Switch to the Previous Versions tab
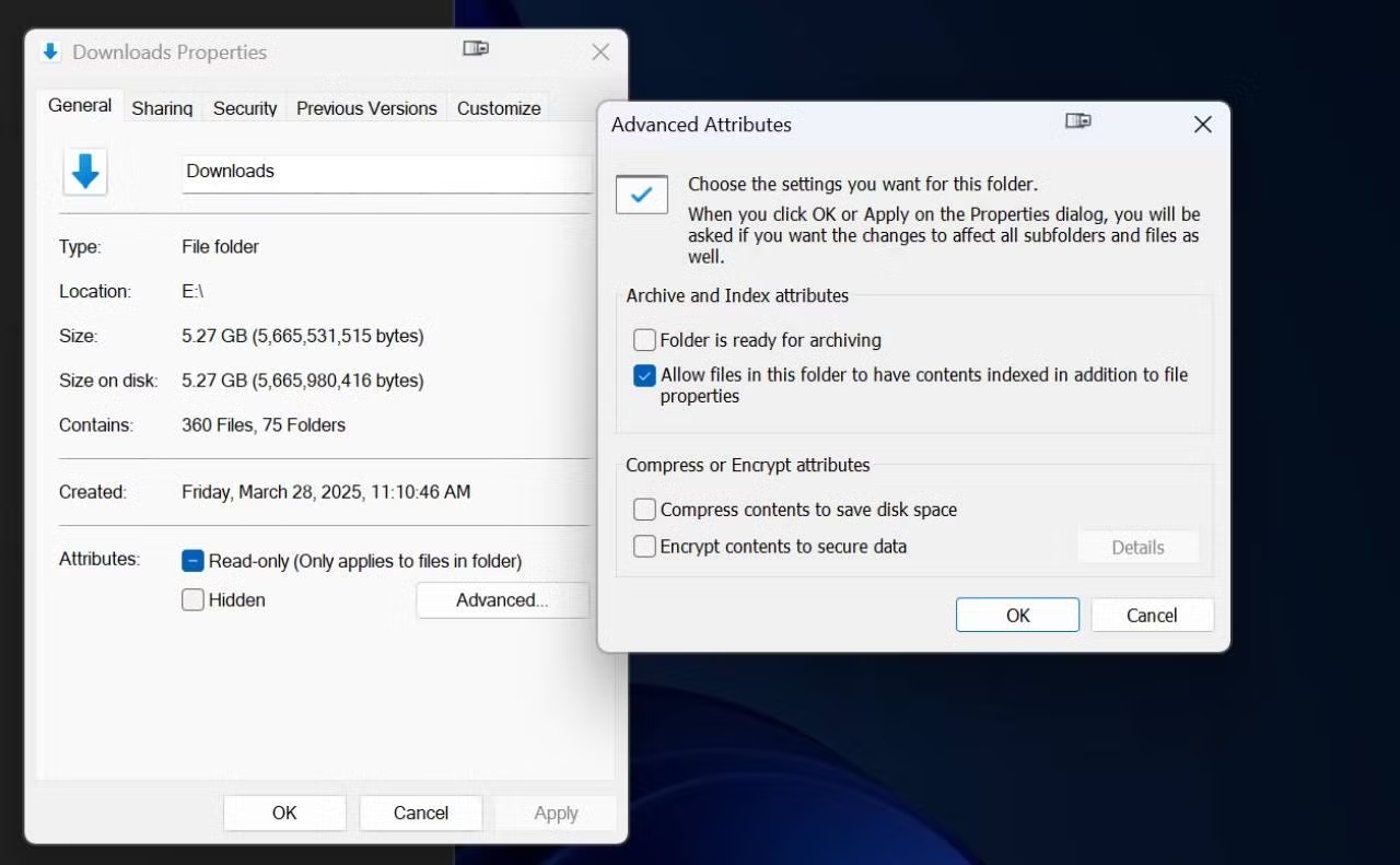 click(x=366, y=107)
